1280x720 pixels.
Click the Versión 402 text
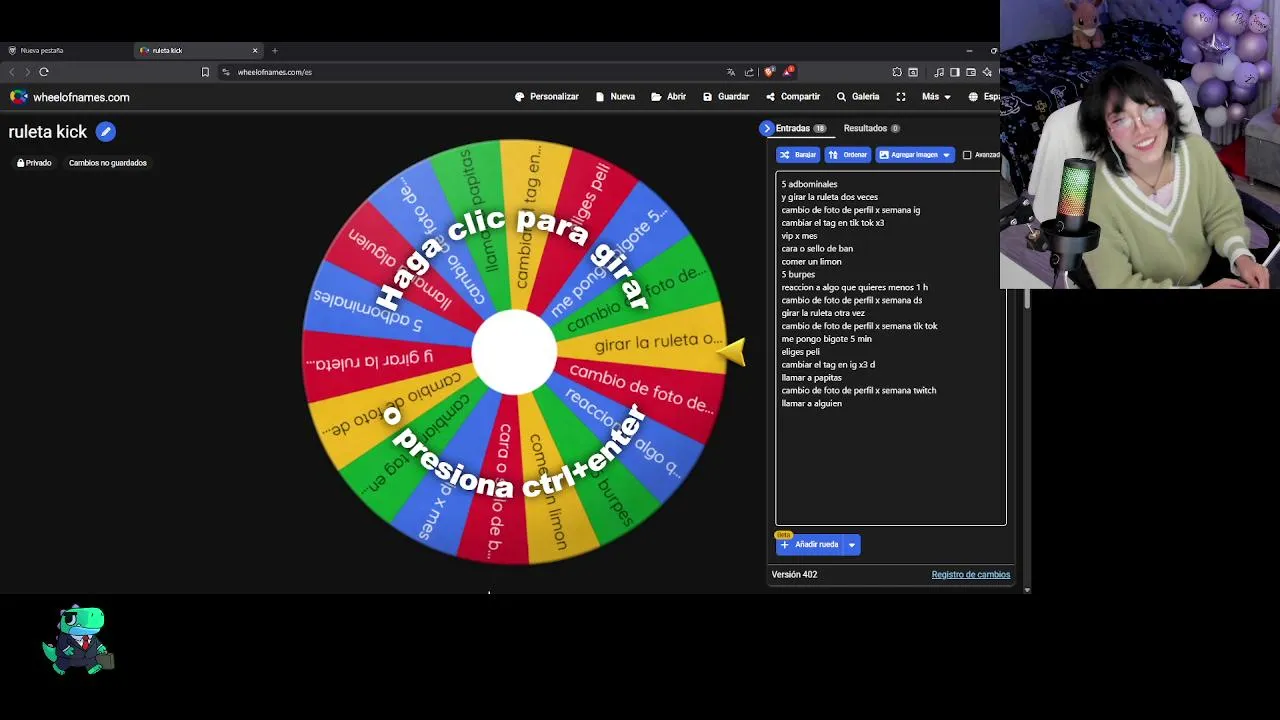tap(794, 574)
